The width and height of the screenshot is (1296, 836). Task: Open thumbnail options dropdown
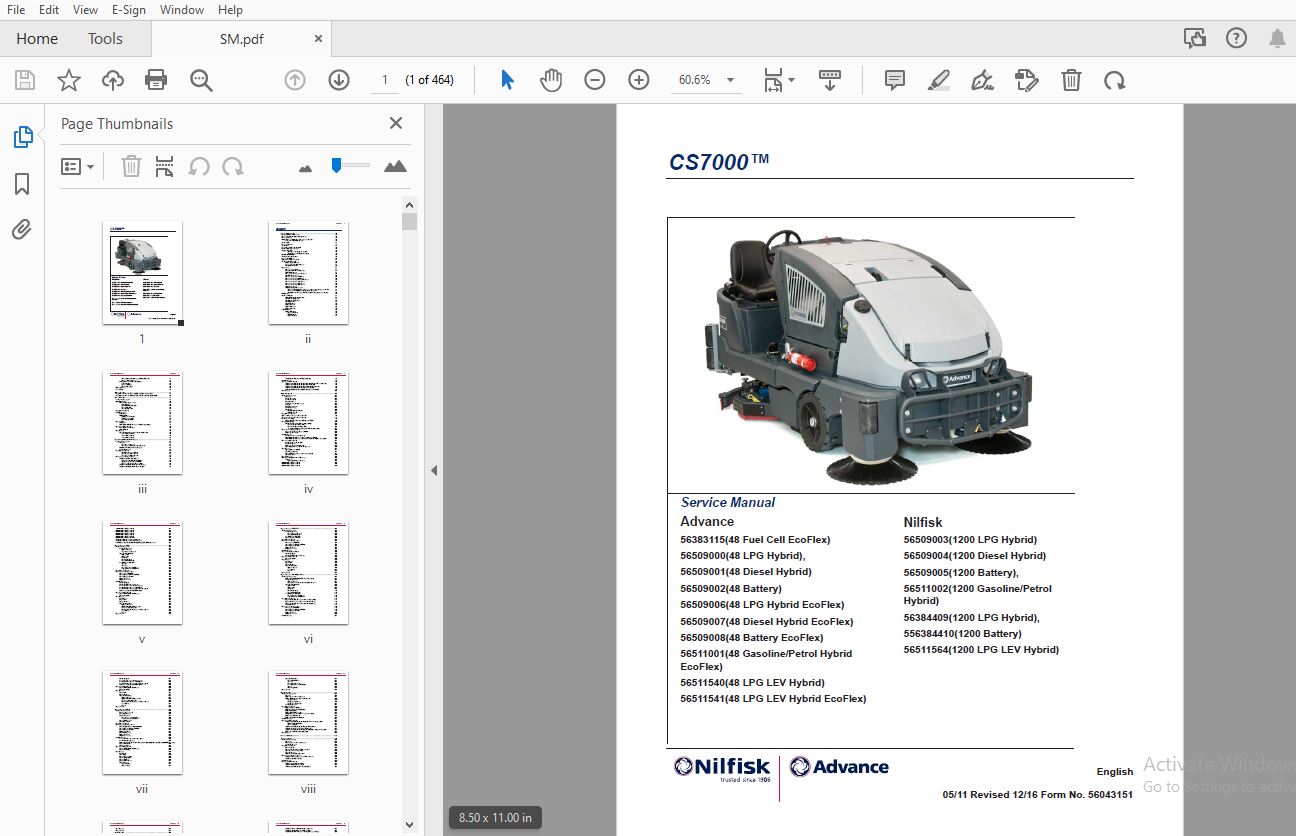[78, 167]
